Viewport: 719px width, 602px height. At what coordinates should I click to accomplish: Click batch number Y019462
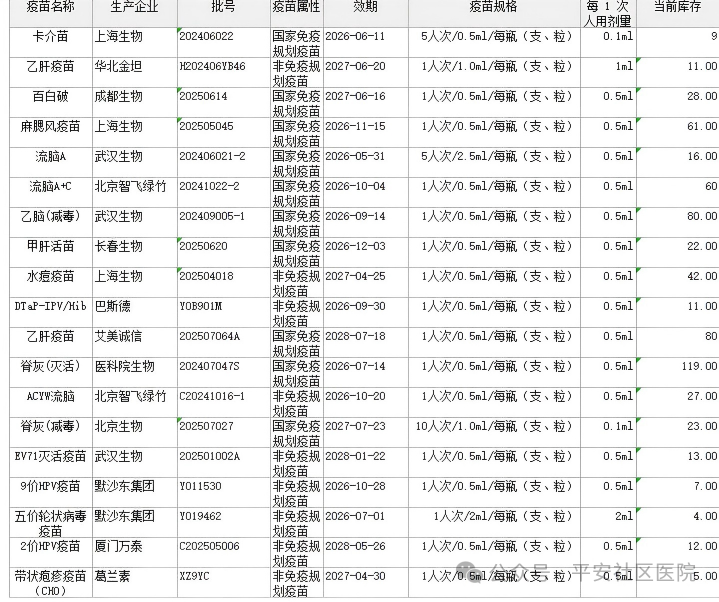200,517
